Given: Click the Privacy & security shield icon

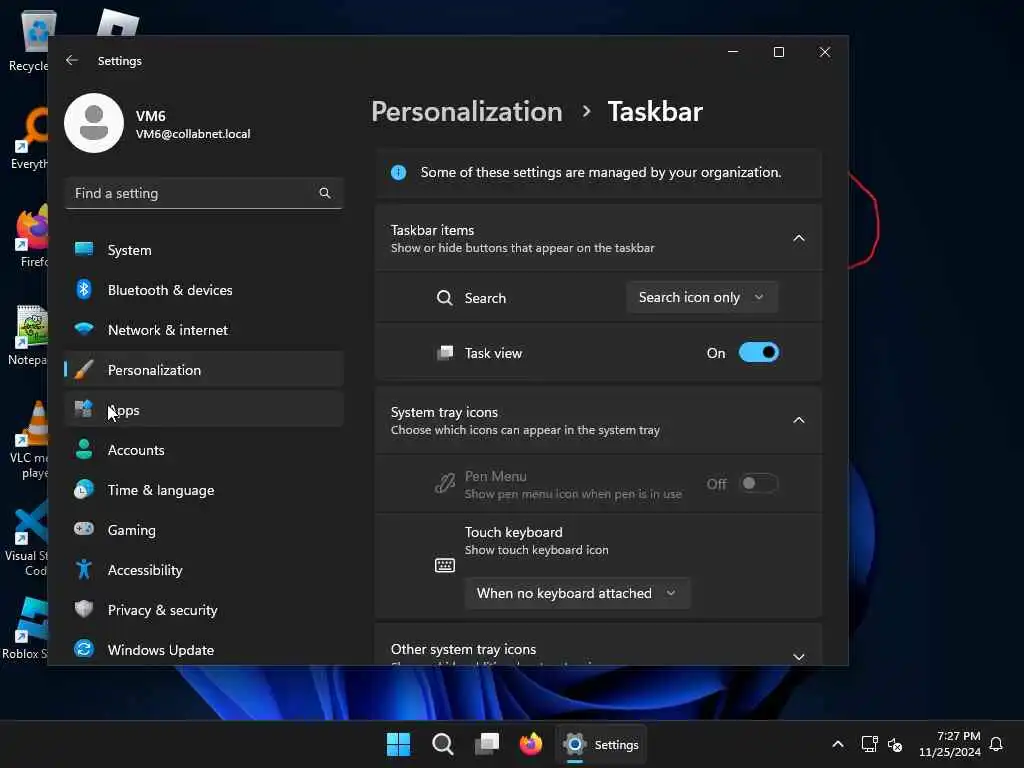Looking at the screenshot, I should (x=84, y=609).
